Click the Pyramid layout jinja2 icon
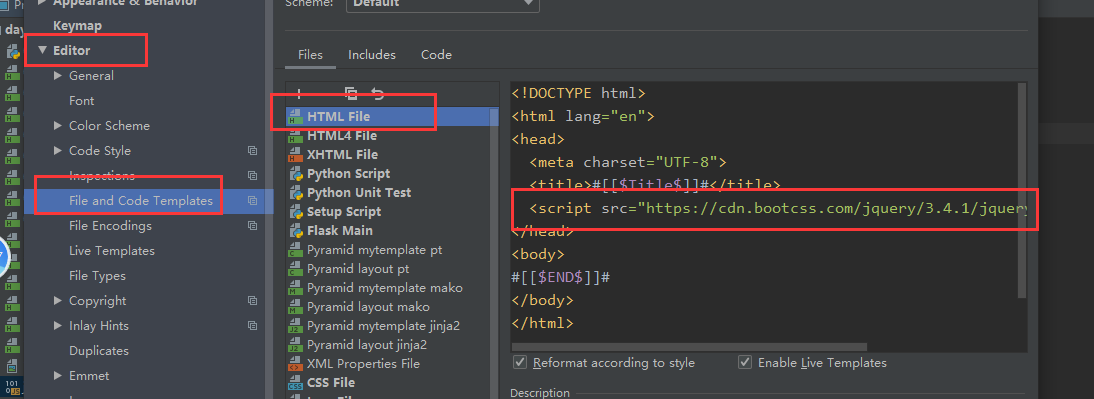The image size is (1094, 399). [295, 345]
